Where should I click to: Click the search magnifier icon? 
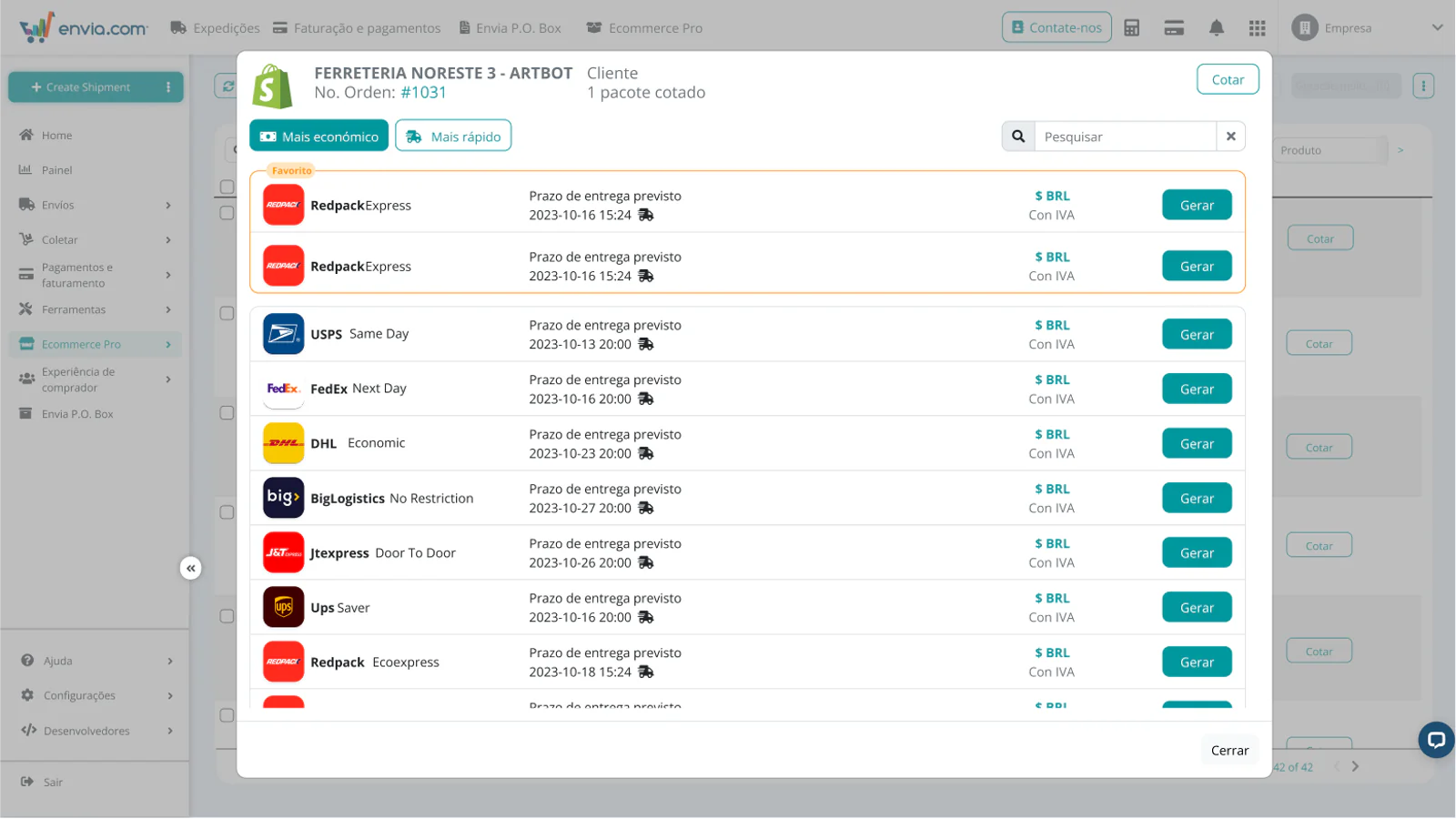tap(1018, 136)
